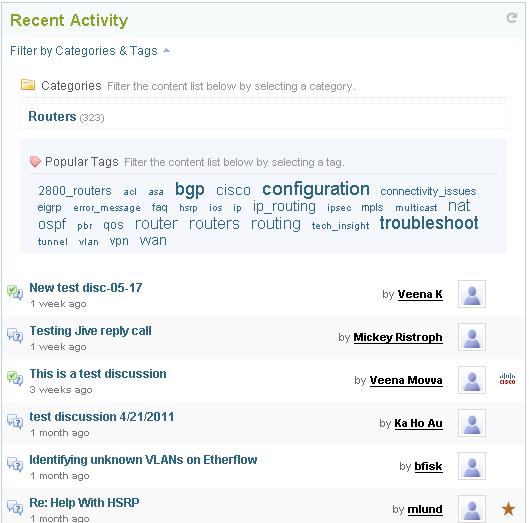Click the star badge next to mlund
Screen dimensions: 529x523
pos(508,508)
